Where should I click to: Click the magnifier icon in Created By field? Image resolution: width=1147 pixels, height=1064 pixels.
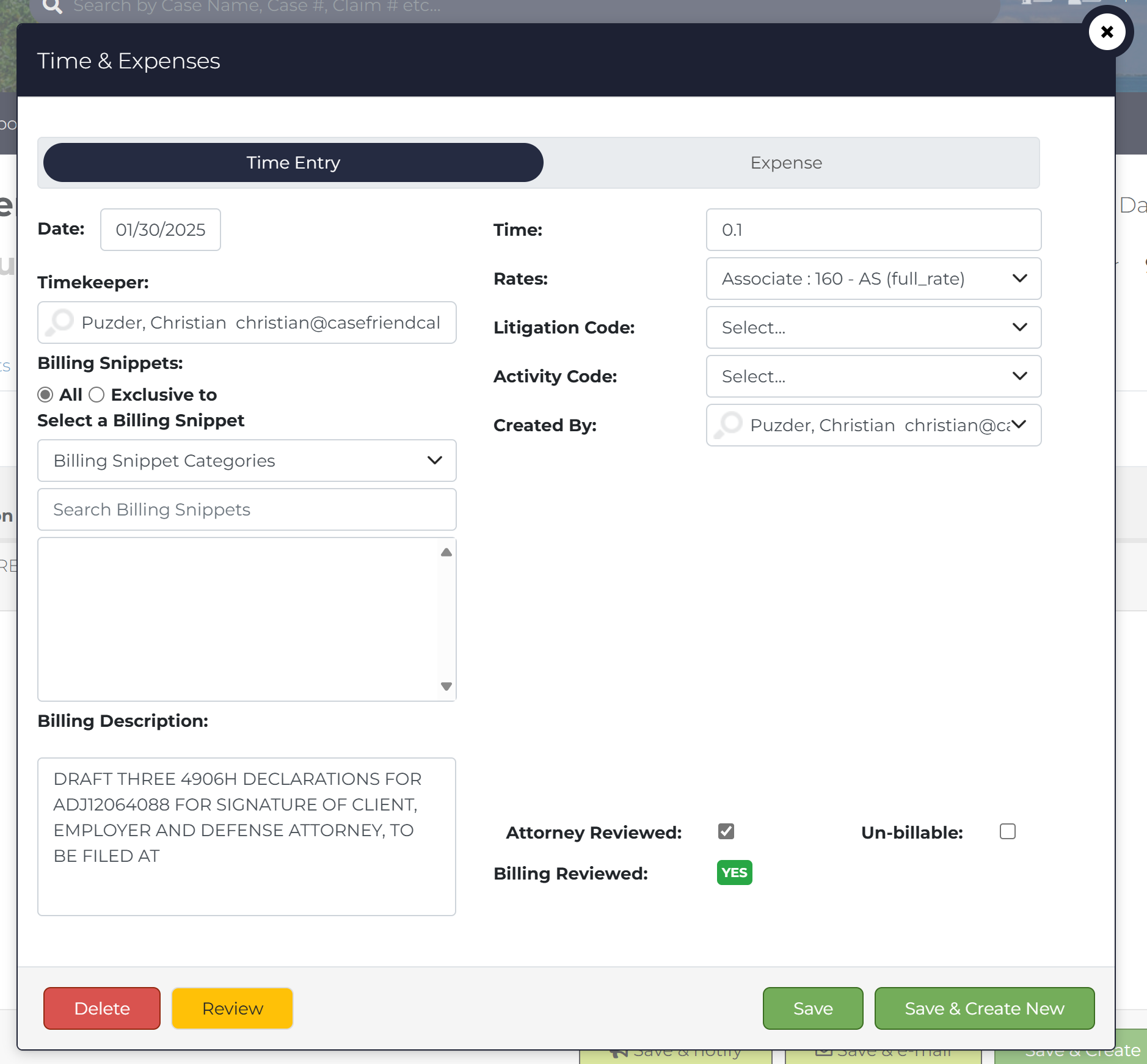(x=729, y=425)
